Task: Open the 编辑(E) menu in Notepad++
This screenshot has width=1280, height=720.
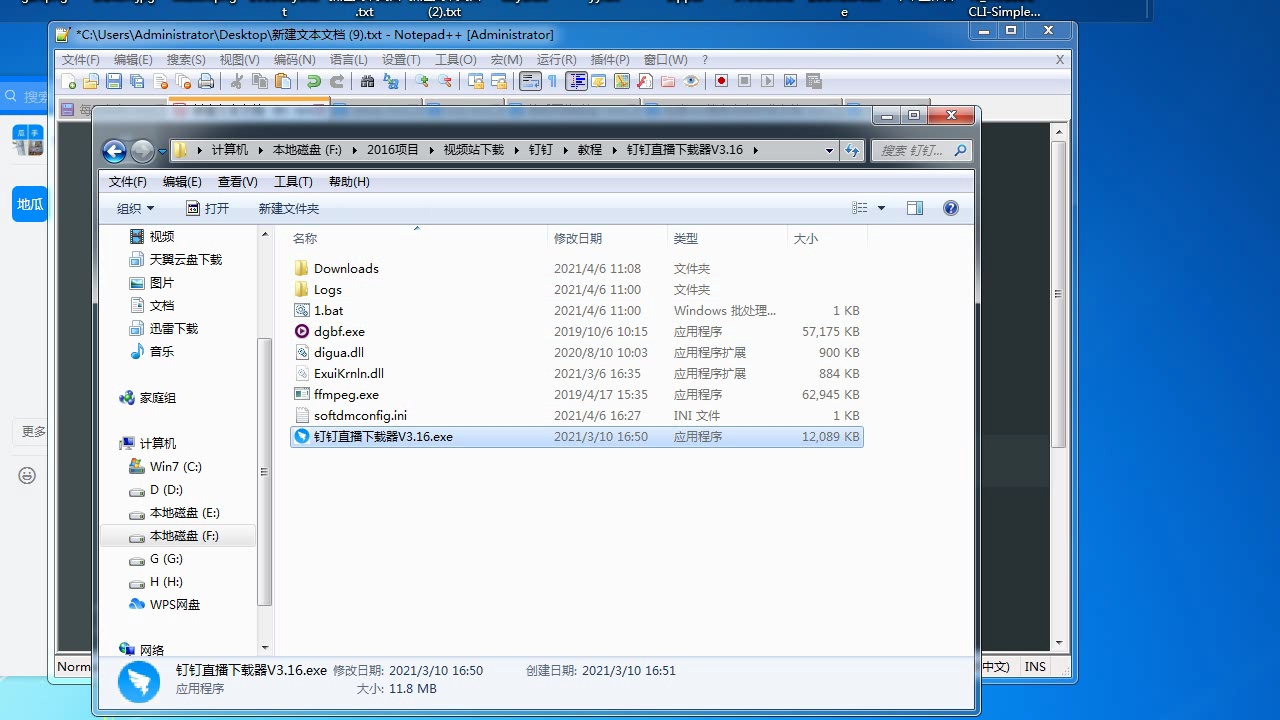Action: [133, 60]
